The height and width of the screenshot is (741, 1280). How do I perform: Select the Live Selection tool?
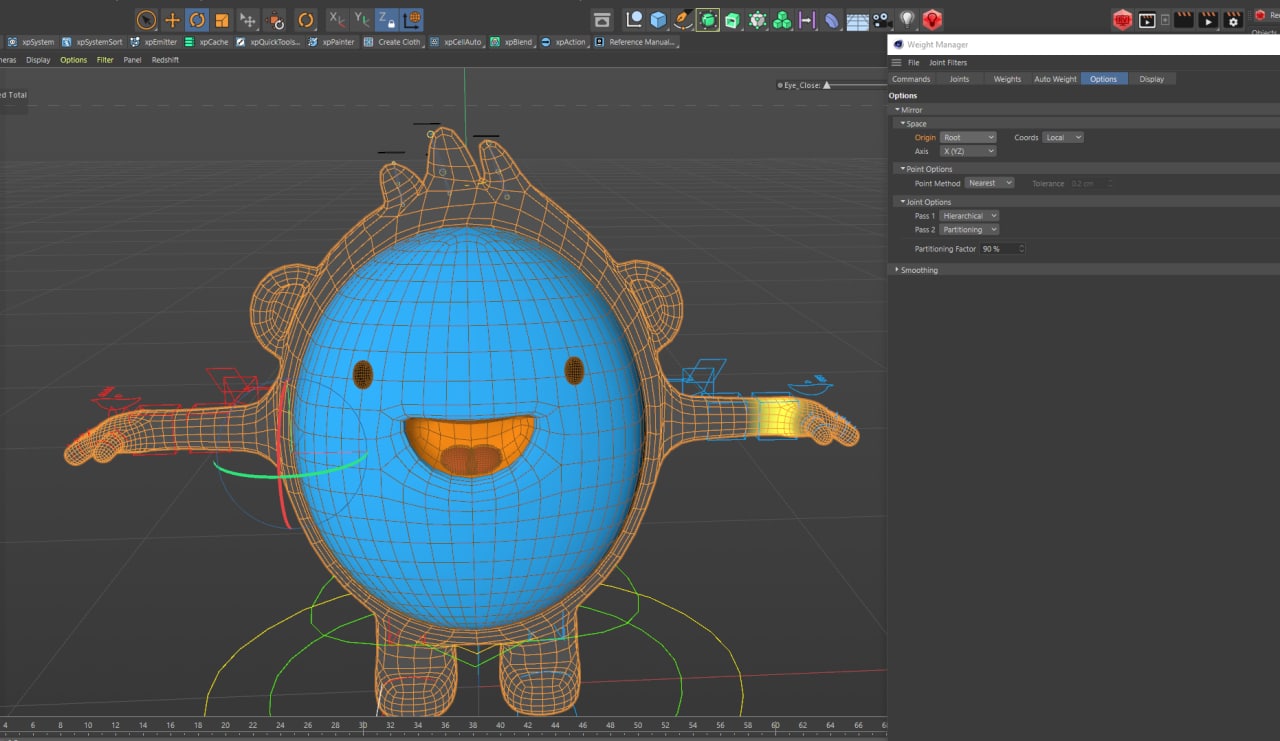(146, 20)
